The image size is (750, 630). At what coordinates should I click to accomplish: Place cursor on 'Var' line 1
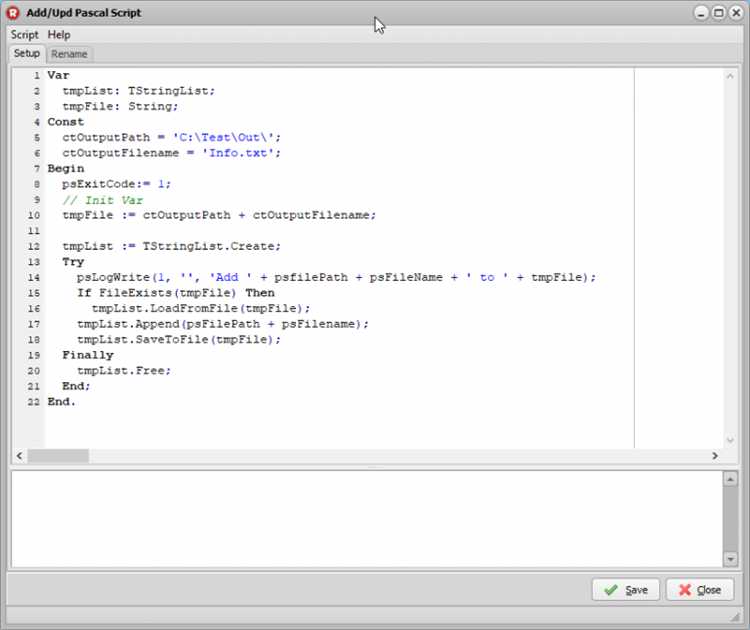click(x=58, y=75)
